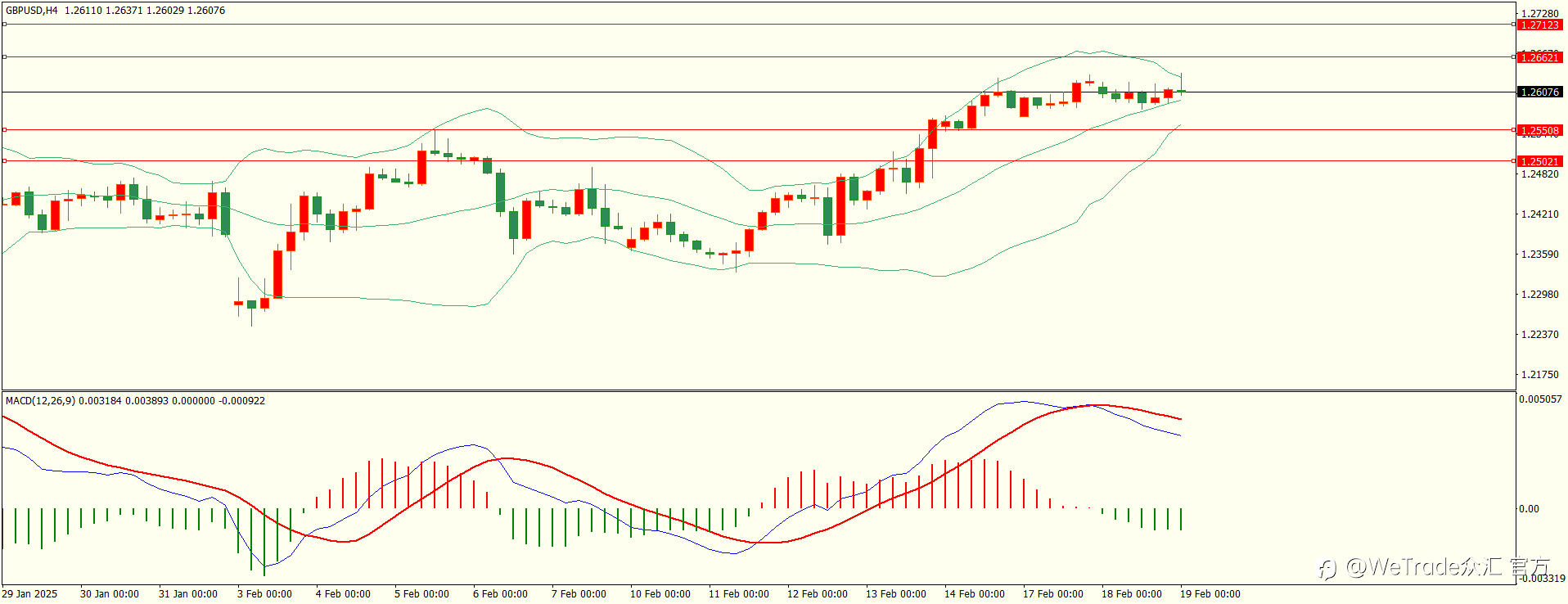Select left handle of 1.27123 horizontal line

point(4,25)
